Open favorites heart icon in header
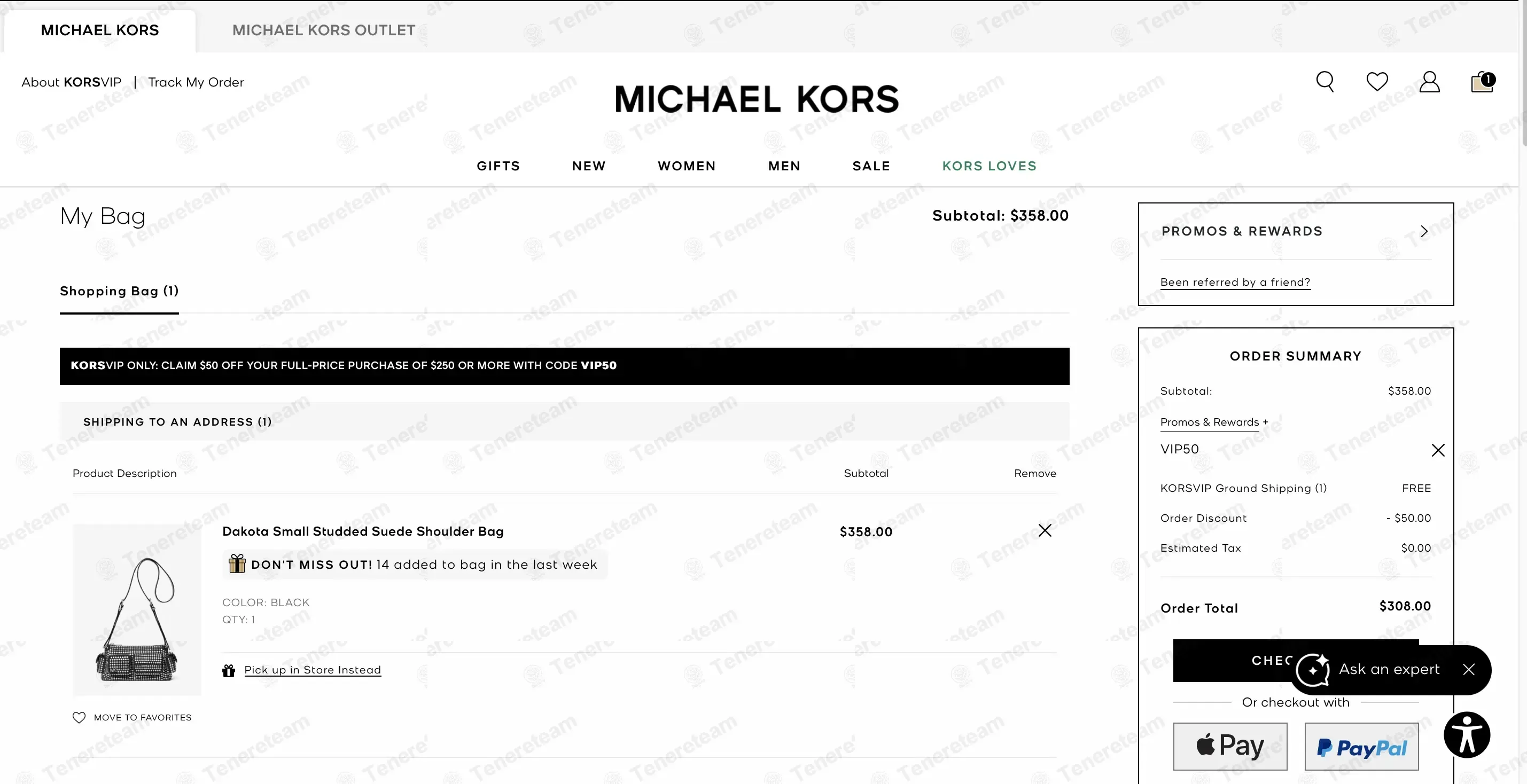This screenshot has width=1527, height=784. click(x=1376, y=82)
